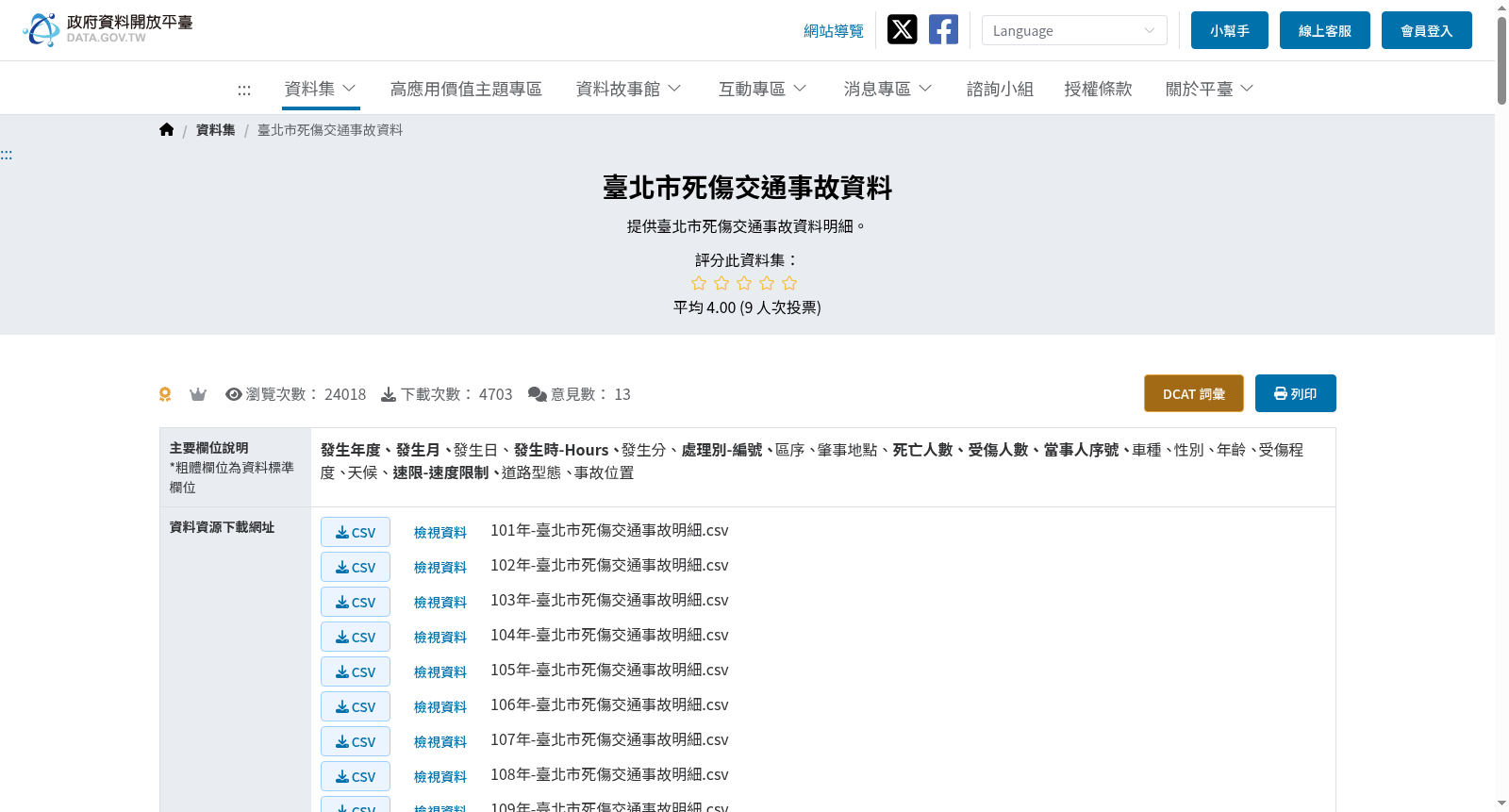Image resolution: width=1509 pixels, height=812 pixels.
Task: Click the page vertical scrollbar thumb
Action: click(x=1501, y=60)
